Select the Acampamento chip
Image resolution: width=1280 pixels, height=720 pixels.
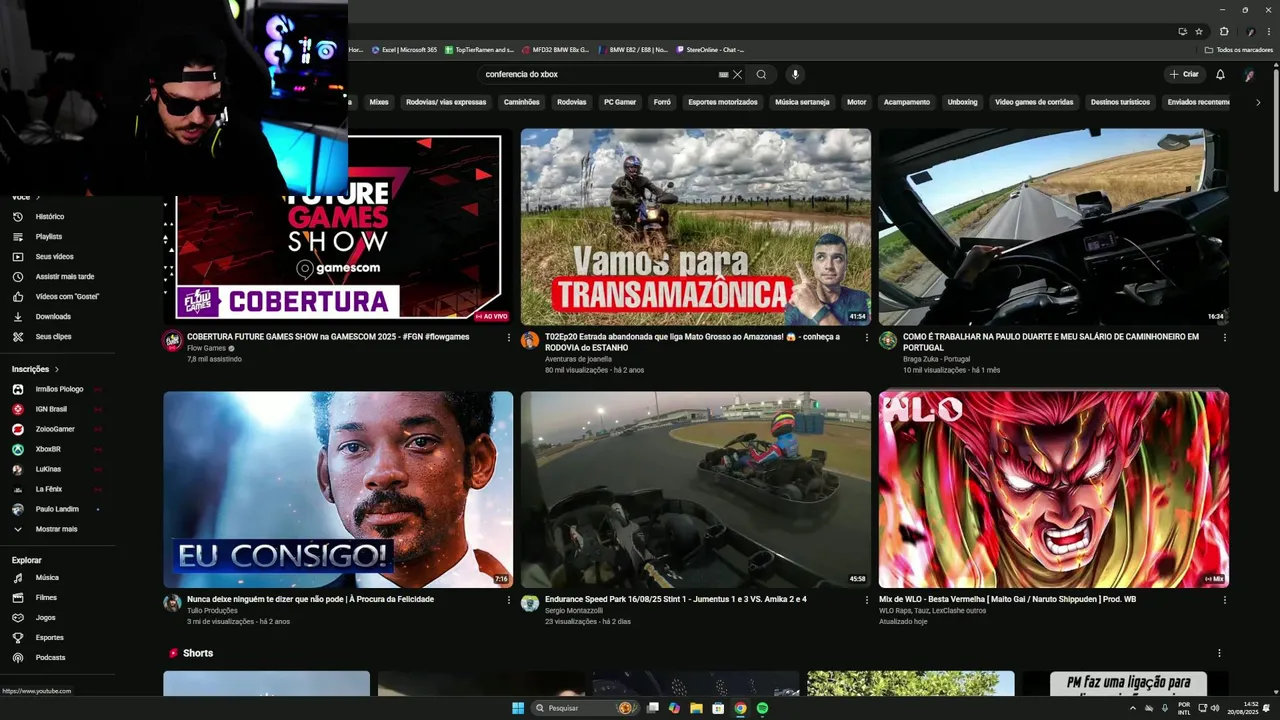click(x=906, y=102)
